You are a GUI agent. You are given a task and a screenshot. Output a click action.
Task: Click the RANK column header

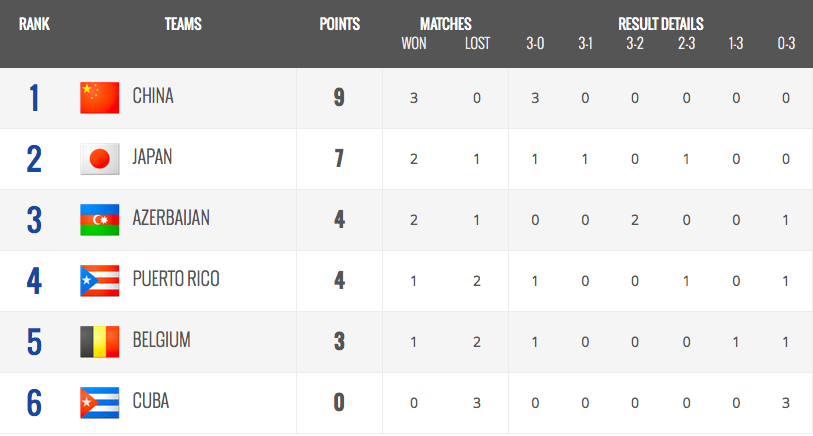(34, 24)
